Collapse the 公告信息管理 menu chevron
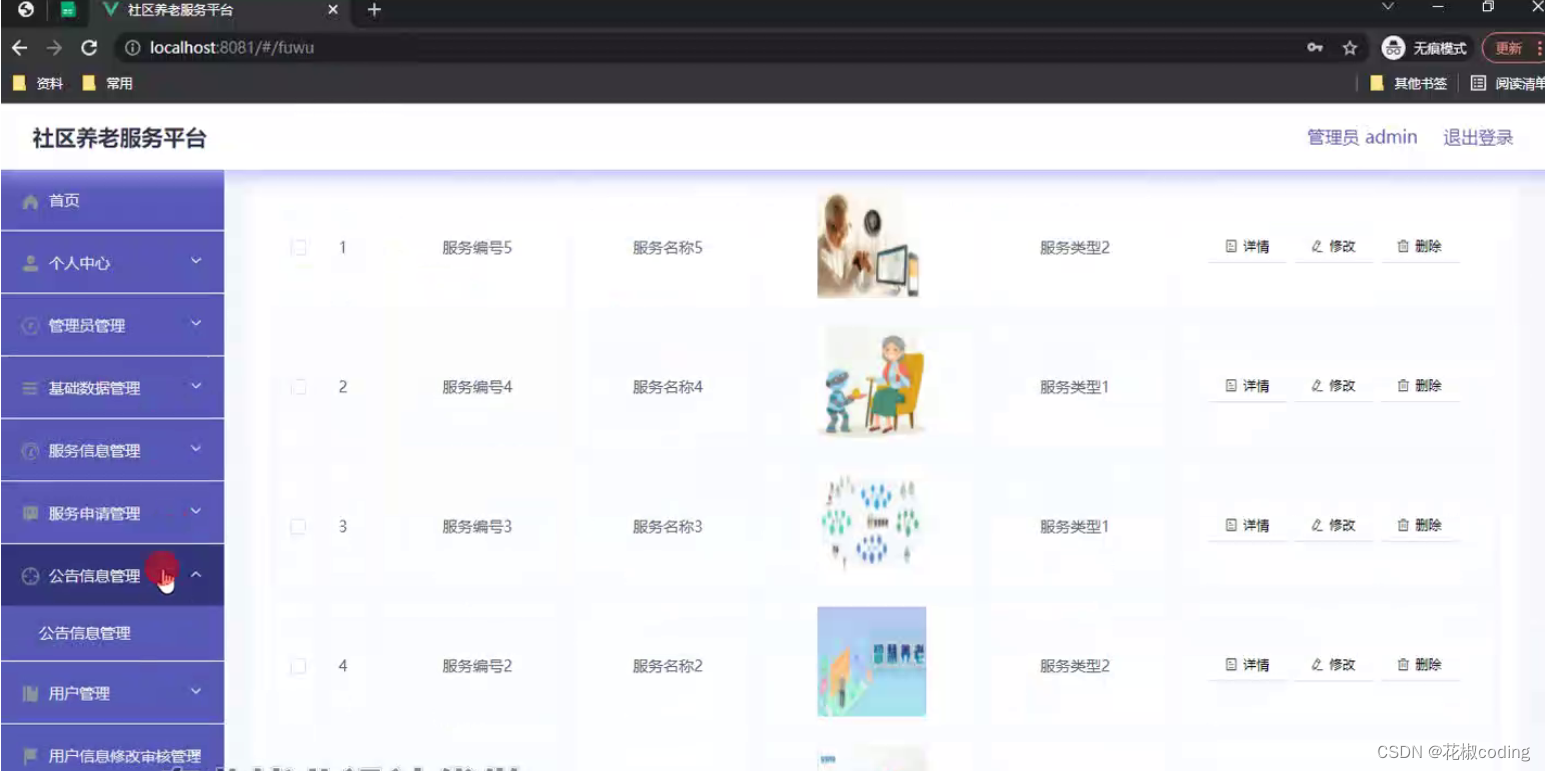Viewport: 1545px width, 771px height. click(x=196, y=574)
